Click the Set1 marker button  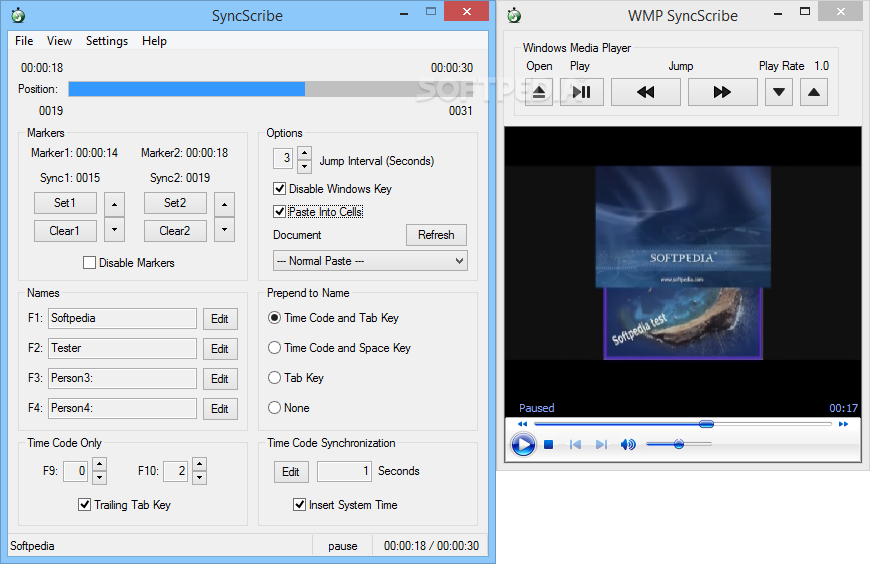tap(65, 203)
